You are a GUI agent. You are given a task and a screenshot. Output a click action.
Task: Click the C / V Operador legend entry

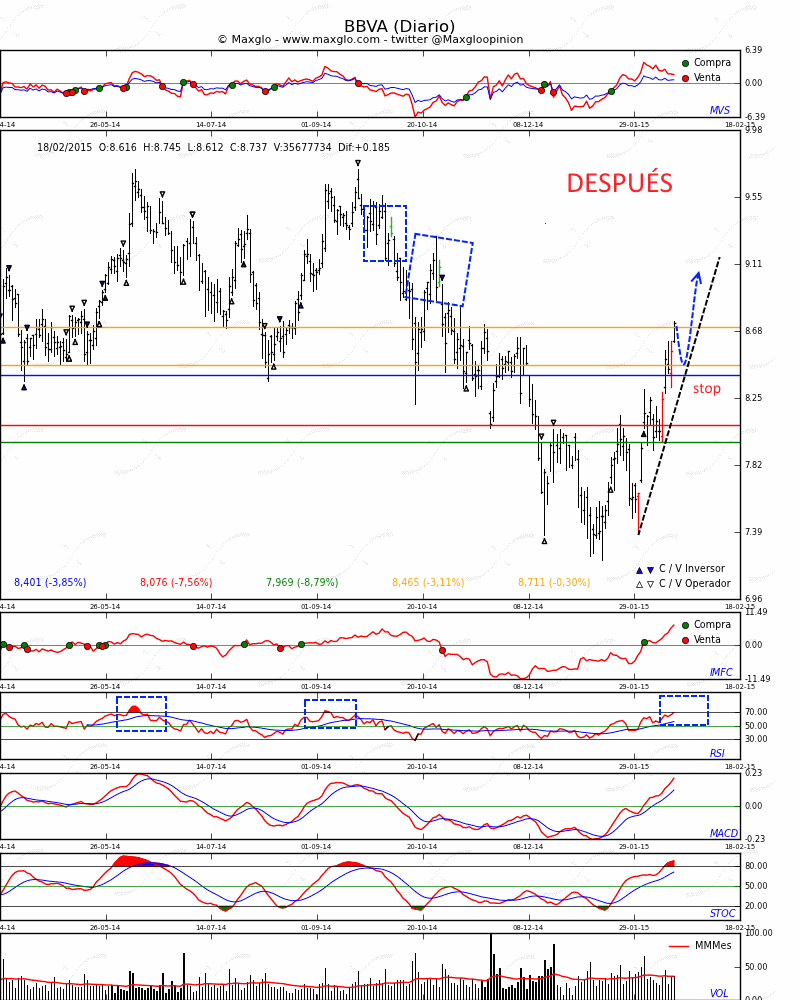pyautogui.click(x=695, y=584)
